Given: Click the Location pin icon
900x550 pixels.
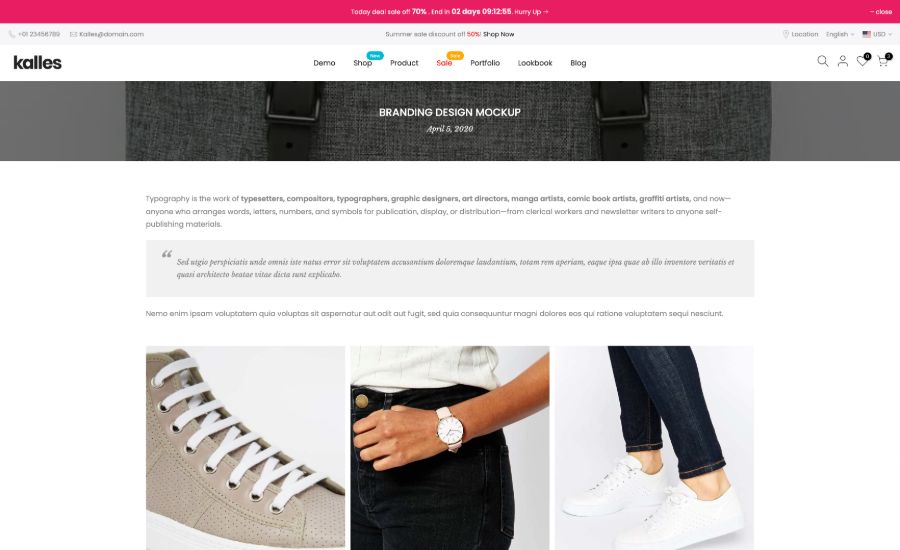Looking at the screenshot, I should pyautogui.click(x=786, y=34).
